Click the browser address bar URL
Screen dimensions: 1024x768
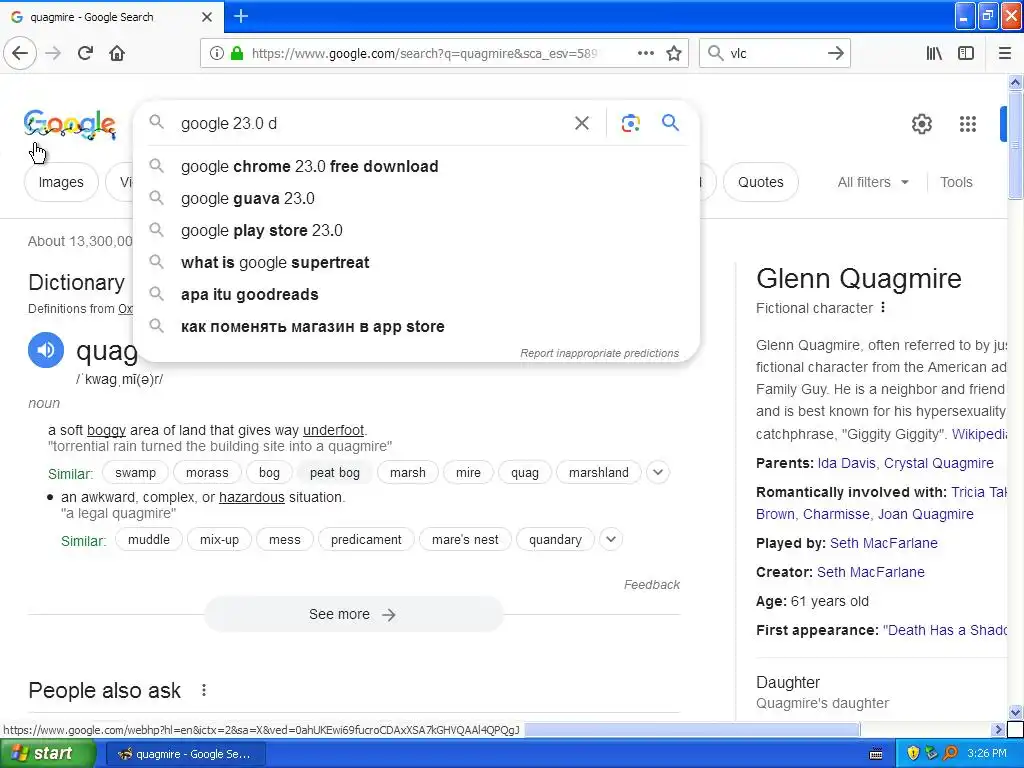tap(424, 54)
